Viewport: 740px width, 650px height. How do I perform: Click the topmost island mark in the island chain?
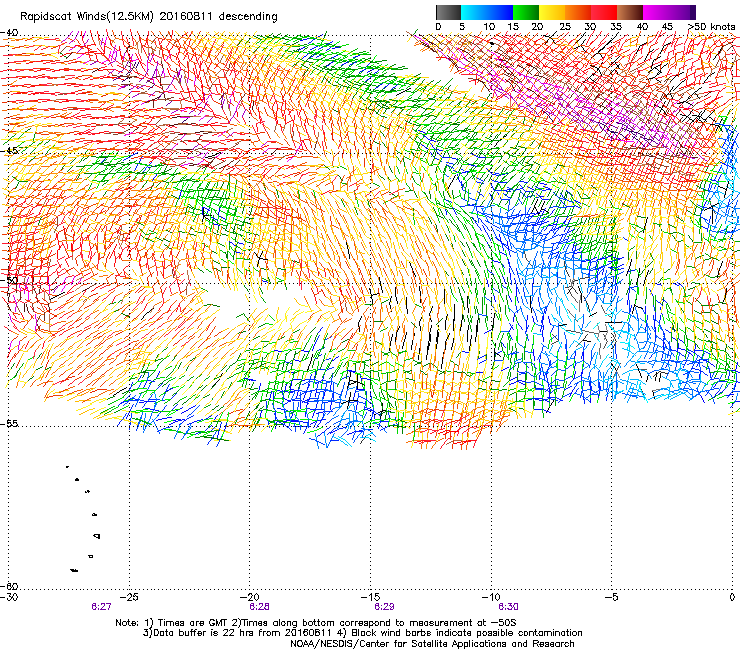coord(67,467)
